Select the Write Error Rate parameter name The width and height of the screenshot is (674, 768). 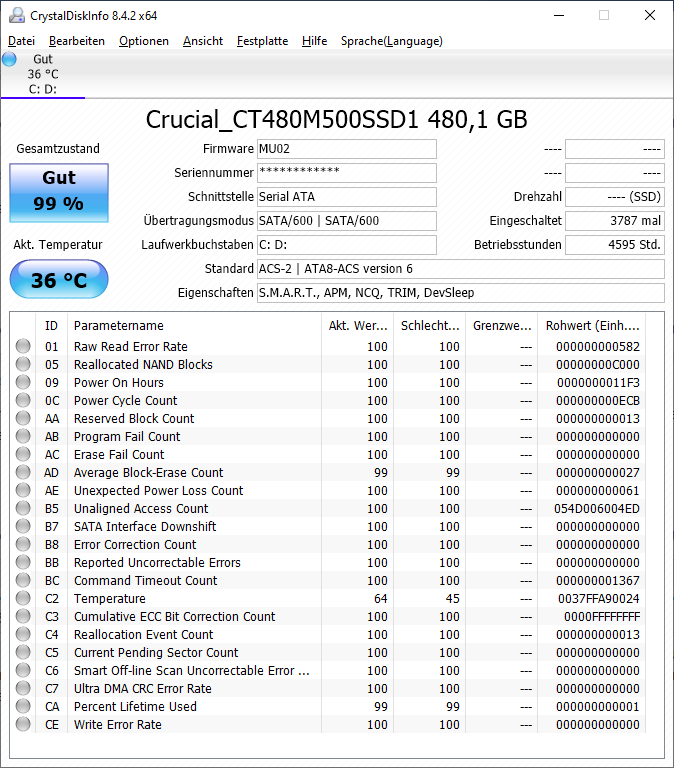[x=118, y=725]
